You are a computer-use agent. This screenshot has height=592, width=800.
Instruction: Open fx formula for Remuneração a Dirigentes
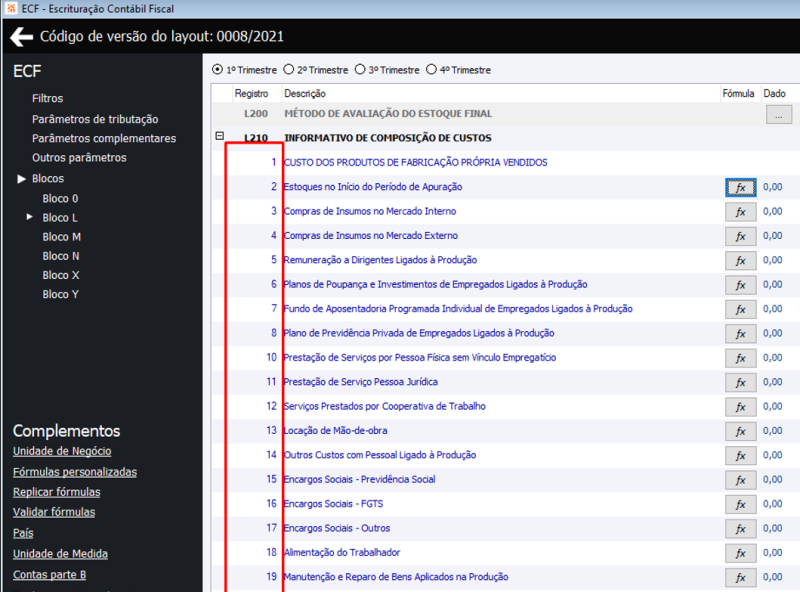740,261
